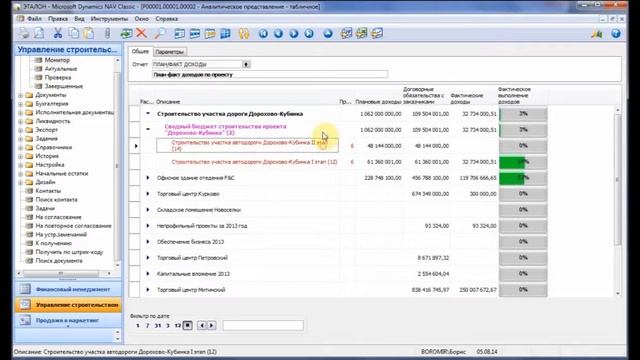Viewport: 640px width, 360px height.
Task: Open the Окно menu
Action: tap(142, 19)
